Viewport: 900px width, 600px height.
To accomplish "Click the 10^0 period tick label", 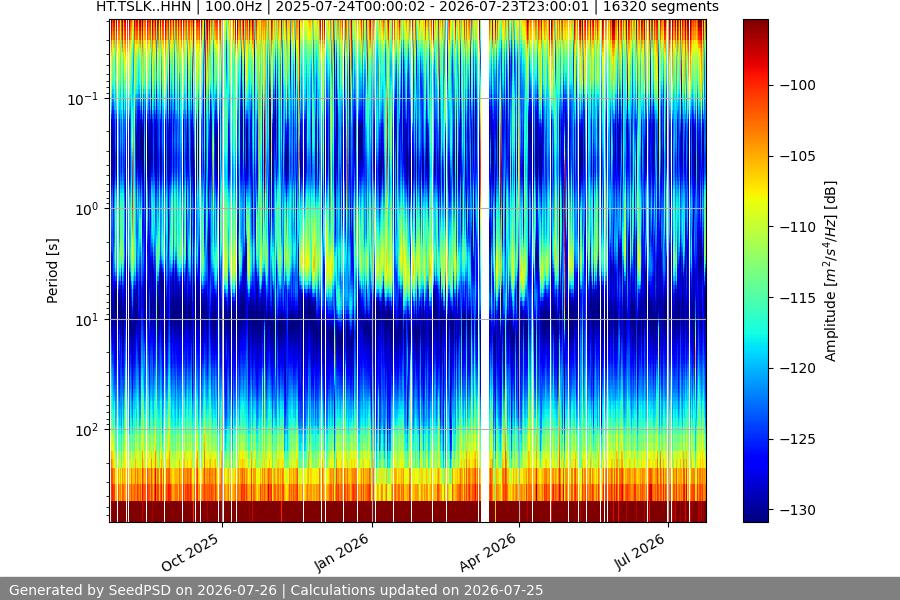I will (x=87, y=210).
